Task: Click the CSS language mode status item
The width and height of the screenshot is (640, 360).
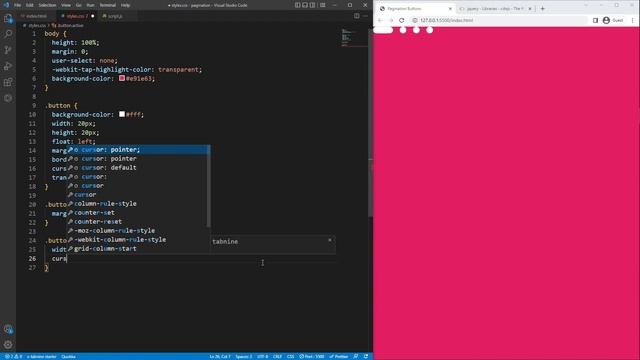Action: (291, 356)
